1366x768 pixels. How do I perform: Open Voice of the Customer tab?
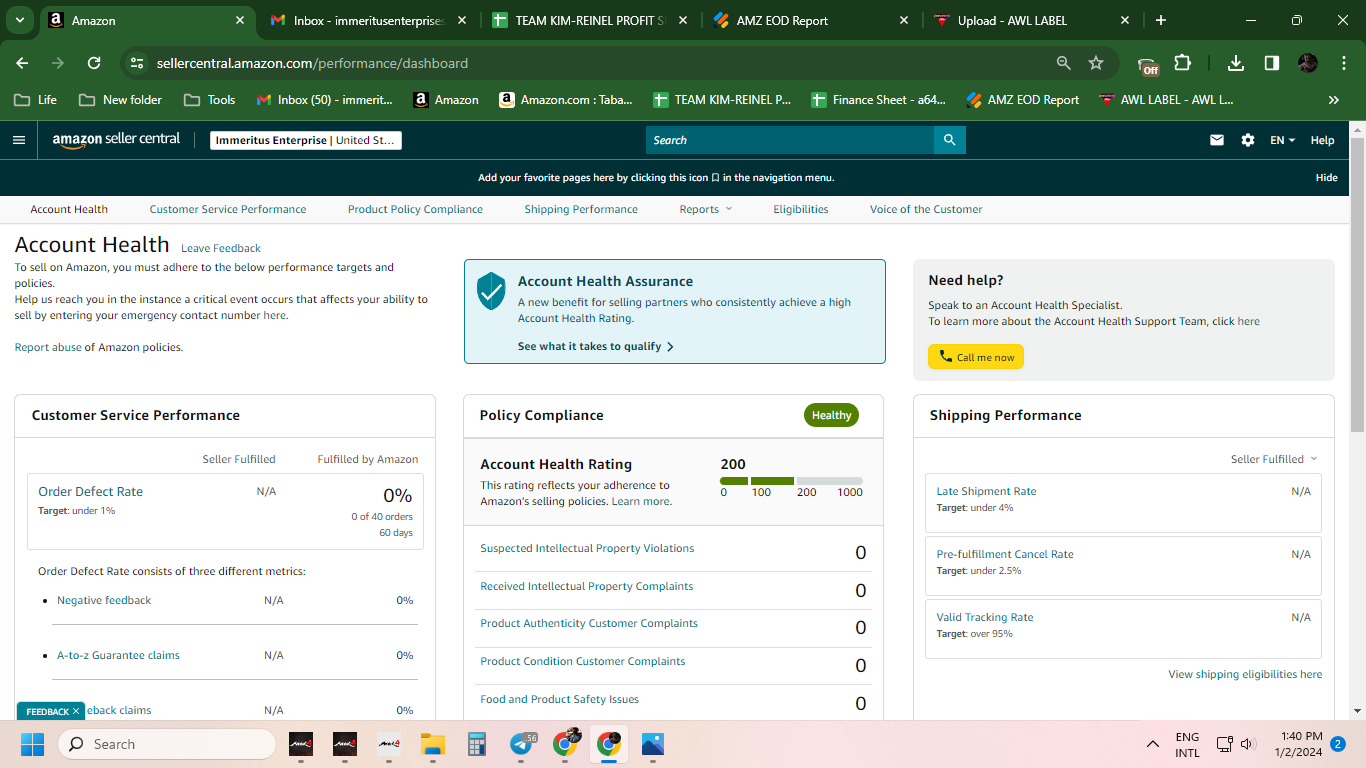click(926, 209)
